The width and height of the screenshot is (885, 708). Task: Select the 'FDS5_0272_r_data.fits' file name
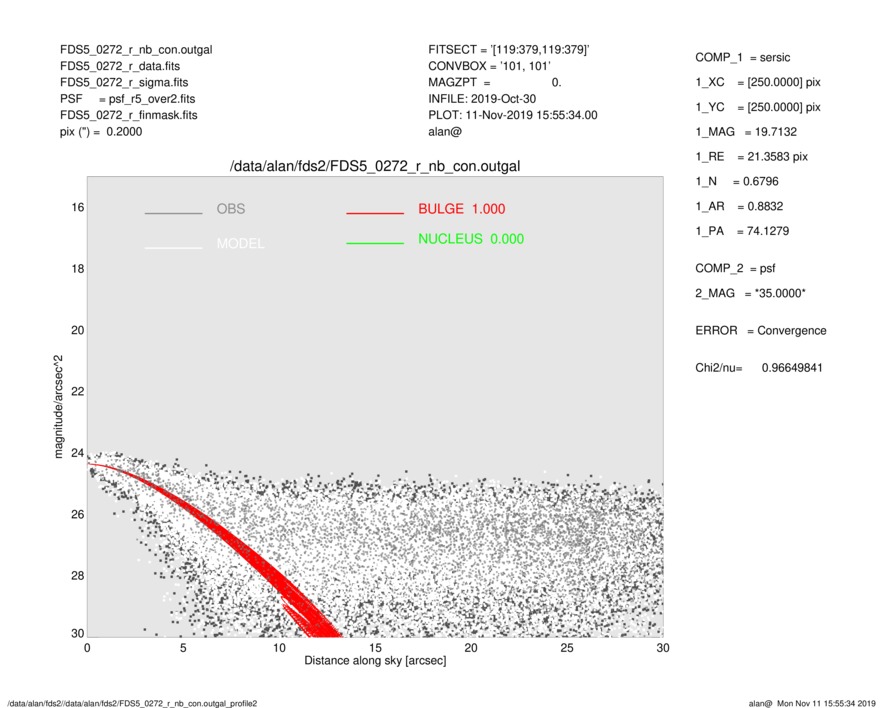click(x=120, y=66)
